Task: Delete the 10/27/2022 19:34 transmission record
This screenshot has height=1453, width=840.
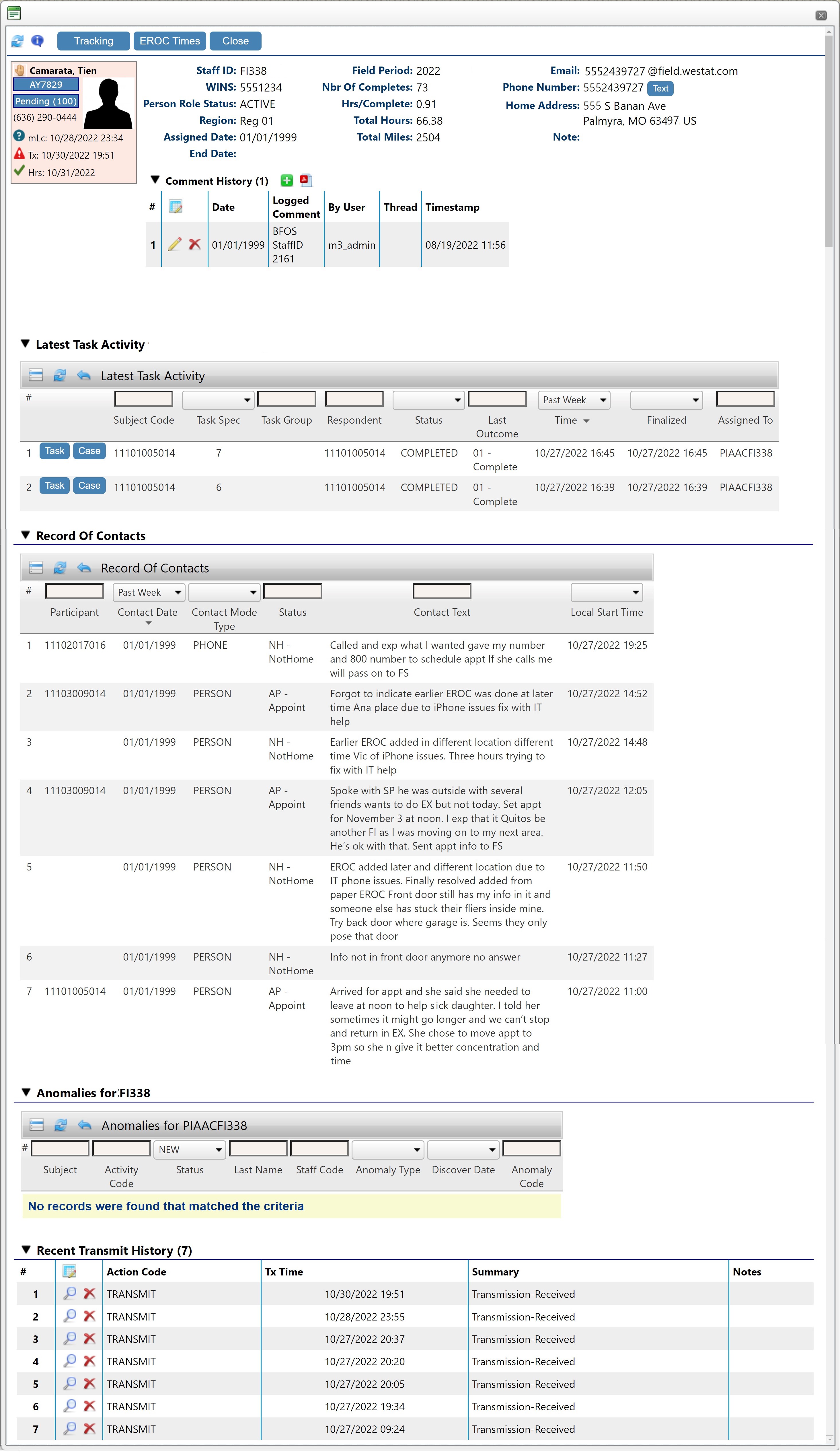Action: [89, 1406]
